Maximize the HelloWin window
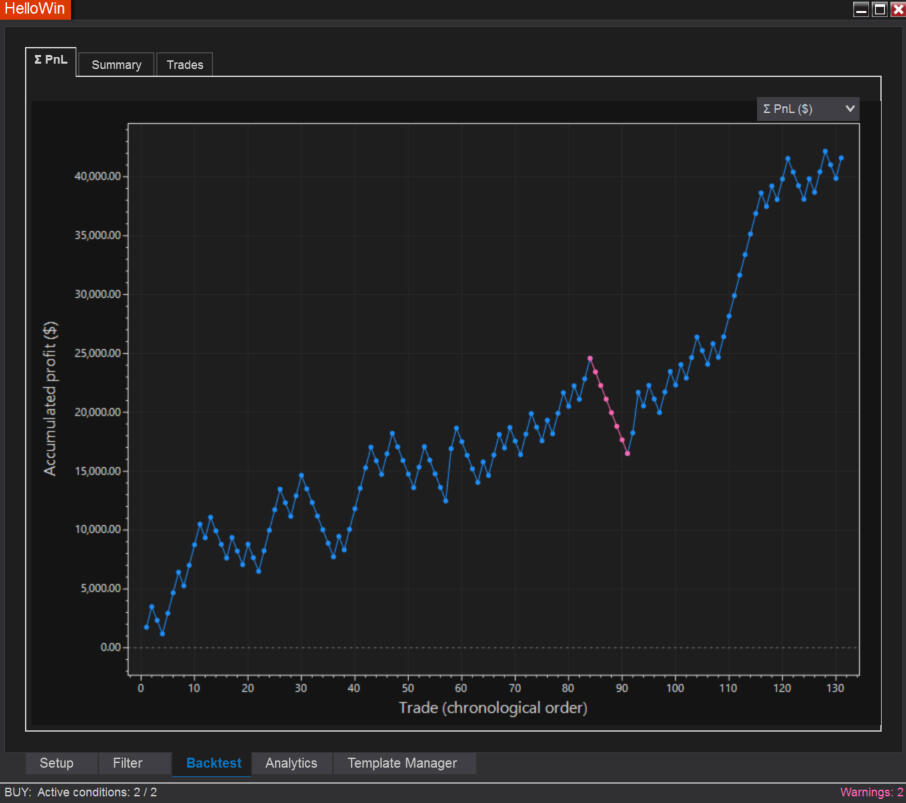The height and width of the screenshot is (803, 906). click(x=879, y=9)
